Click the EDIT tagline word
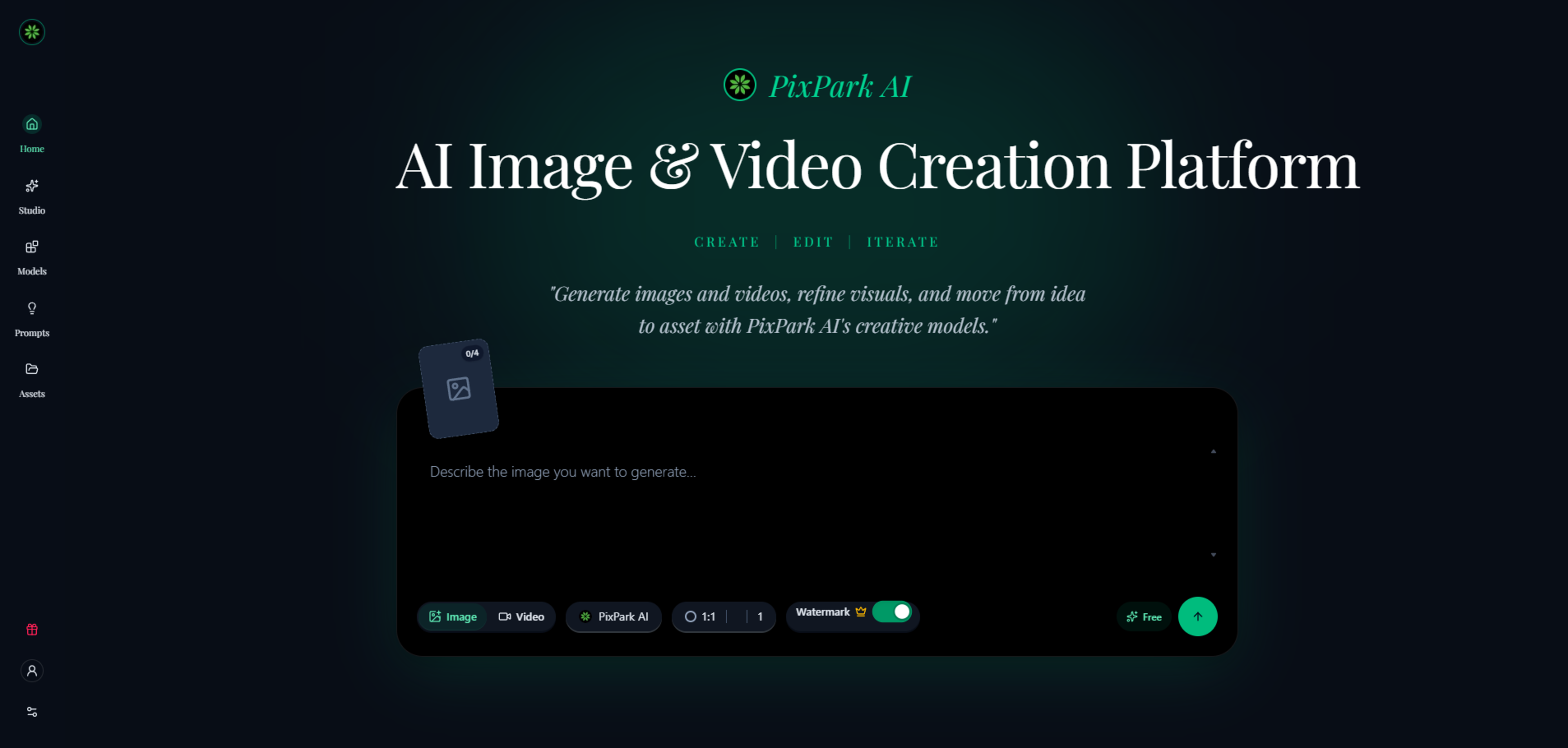The image size is (1568, 748). coord(813,242)
